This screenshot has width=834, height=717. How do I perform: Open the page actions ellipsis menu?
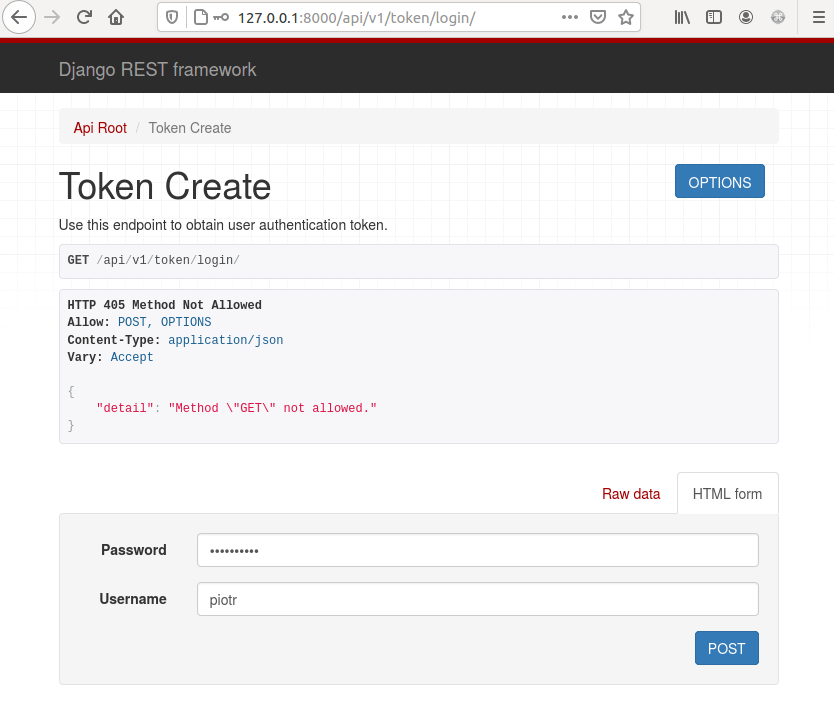[x=570, y=17]
